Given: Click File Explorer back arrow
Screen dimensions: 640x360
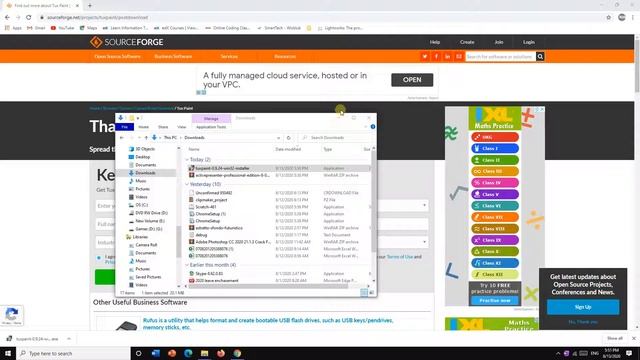Looking at the screenshot, I should (122, 138).
